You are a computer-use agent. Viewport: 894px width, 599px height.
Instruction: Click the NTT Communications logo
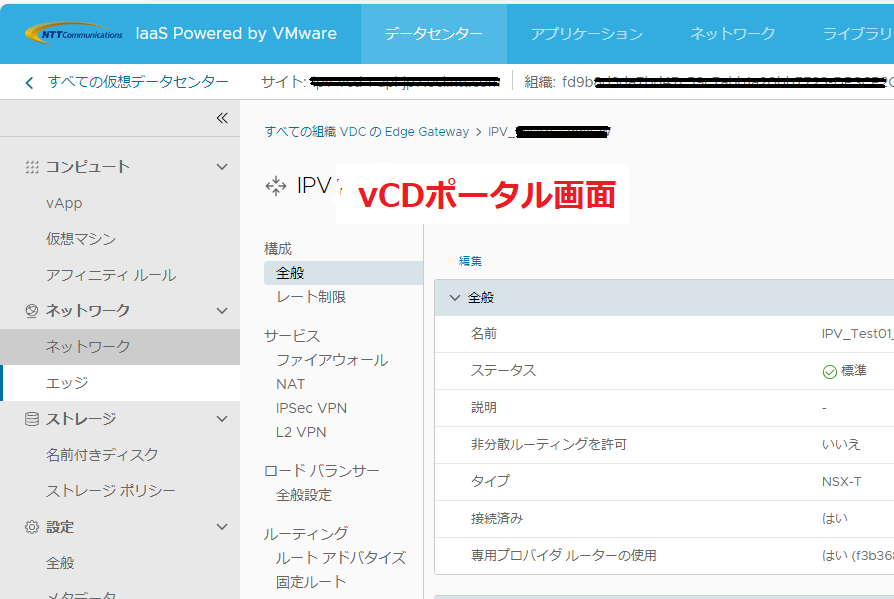[74, 33]
